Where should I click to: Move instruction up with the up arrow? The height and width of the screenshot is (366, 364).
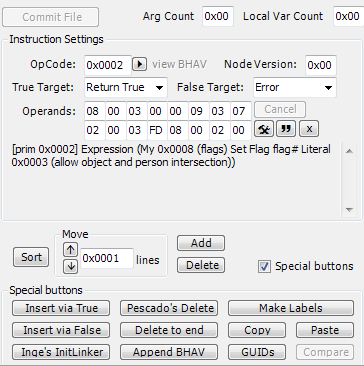point(70,250)
